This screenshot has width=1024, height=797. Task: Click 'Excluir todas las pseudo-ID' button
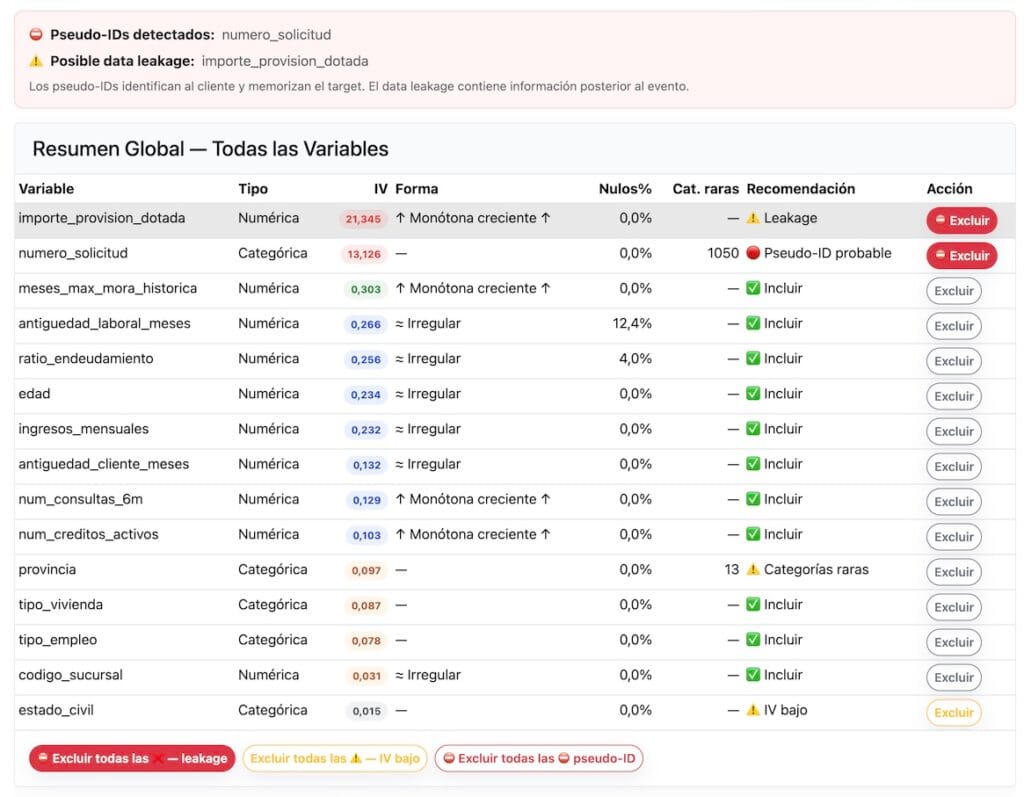tap(539, 758)
